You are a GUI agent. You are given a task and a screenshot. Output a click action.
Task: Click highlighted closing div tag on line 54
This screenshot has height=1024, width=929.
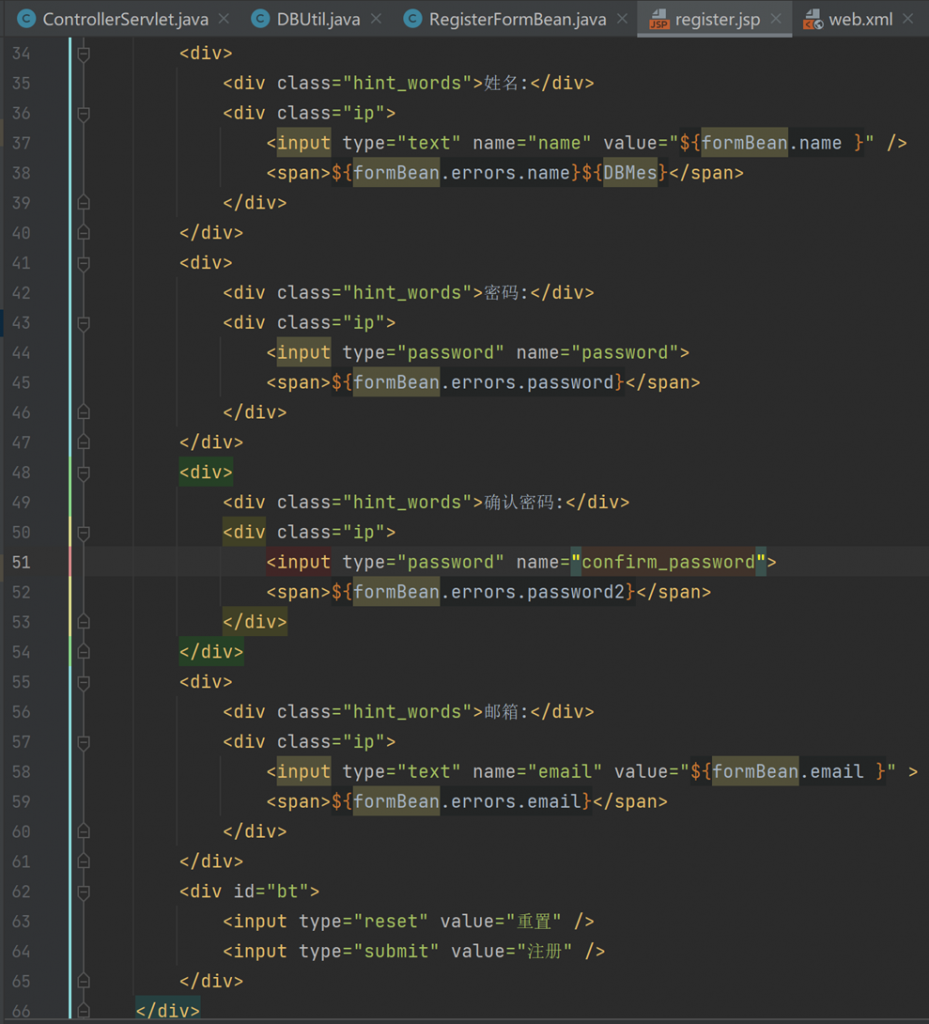coord(211,652)
